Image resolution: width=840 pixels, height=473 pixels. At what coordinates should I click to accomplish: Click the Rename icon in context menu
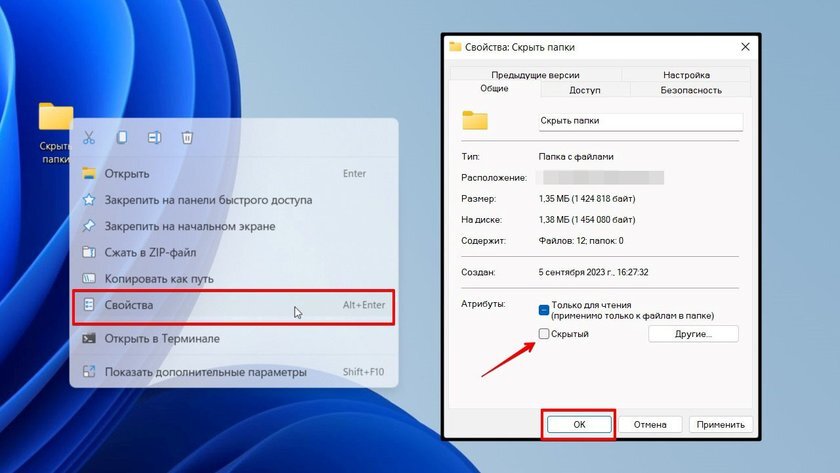154,138
